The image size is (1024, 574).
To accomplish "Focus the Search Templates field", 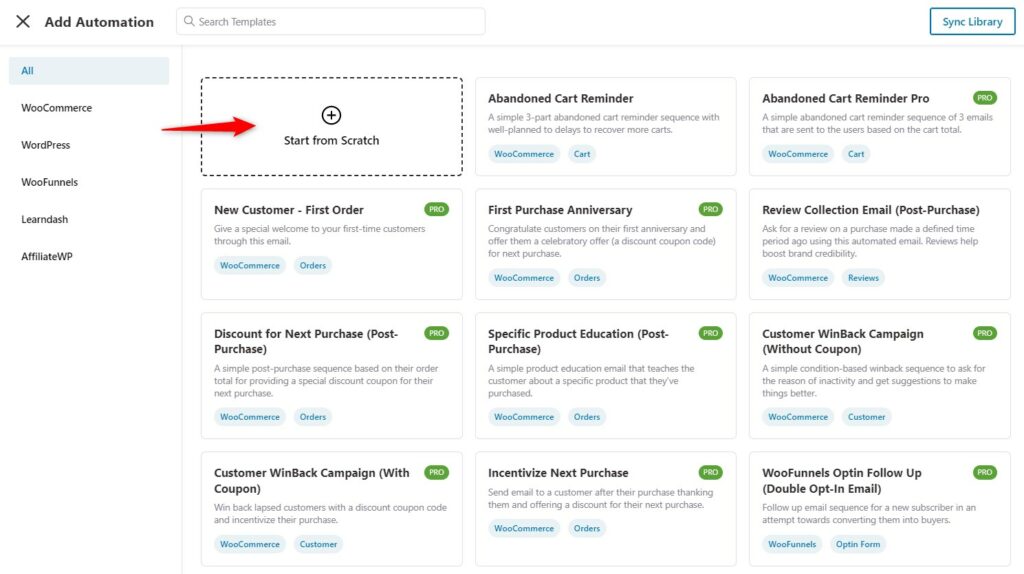I will point(330,22).
